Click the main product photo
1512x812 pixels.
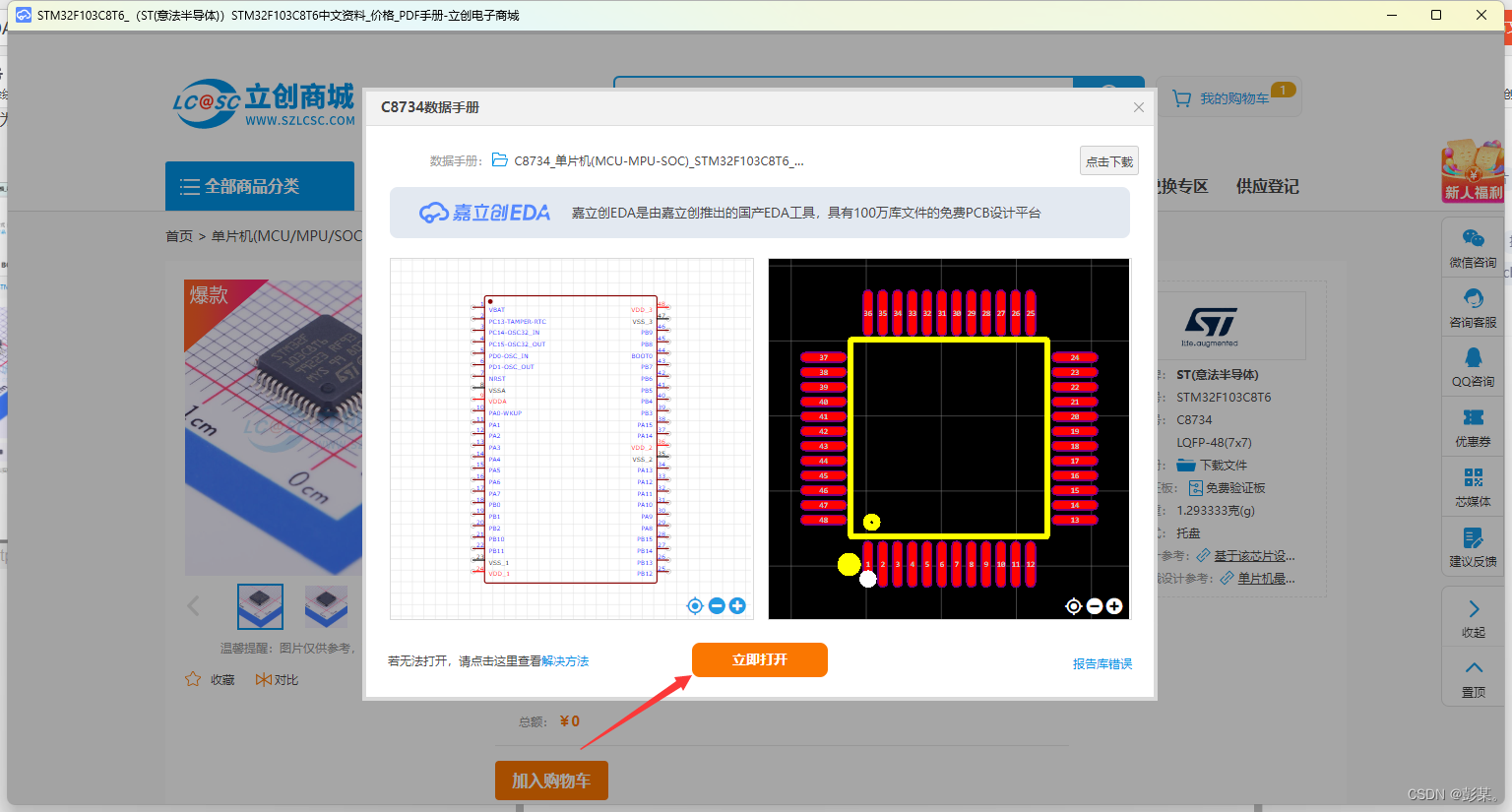coord(274,427)
